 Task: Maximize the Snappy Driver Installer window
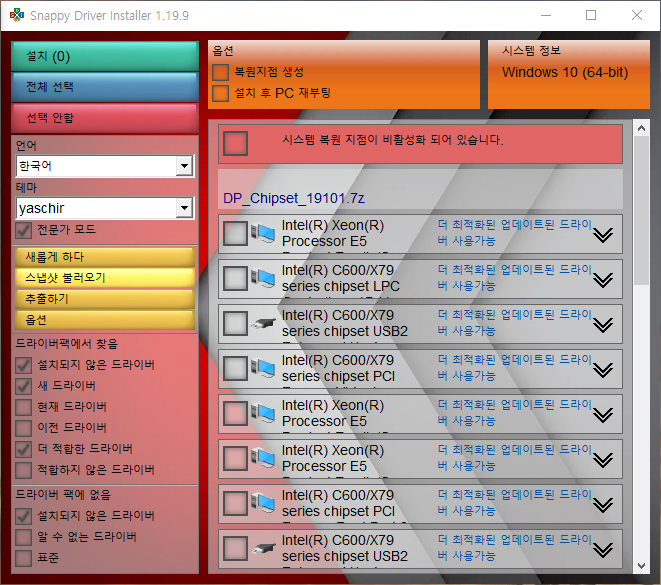pyautogui.click(x=591, y=15)
